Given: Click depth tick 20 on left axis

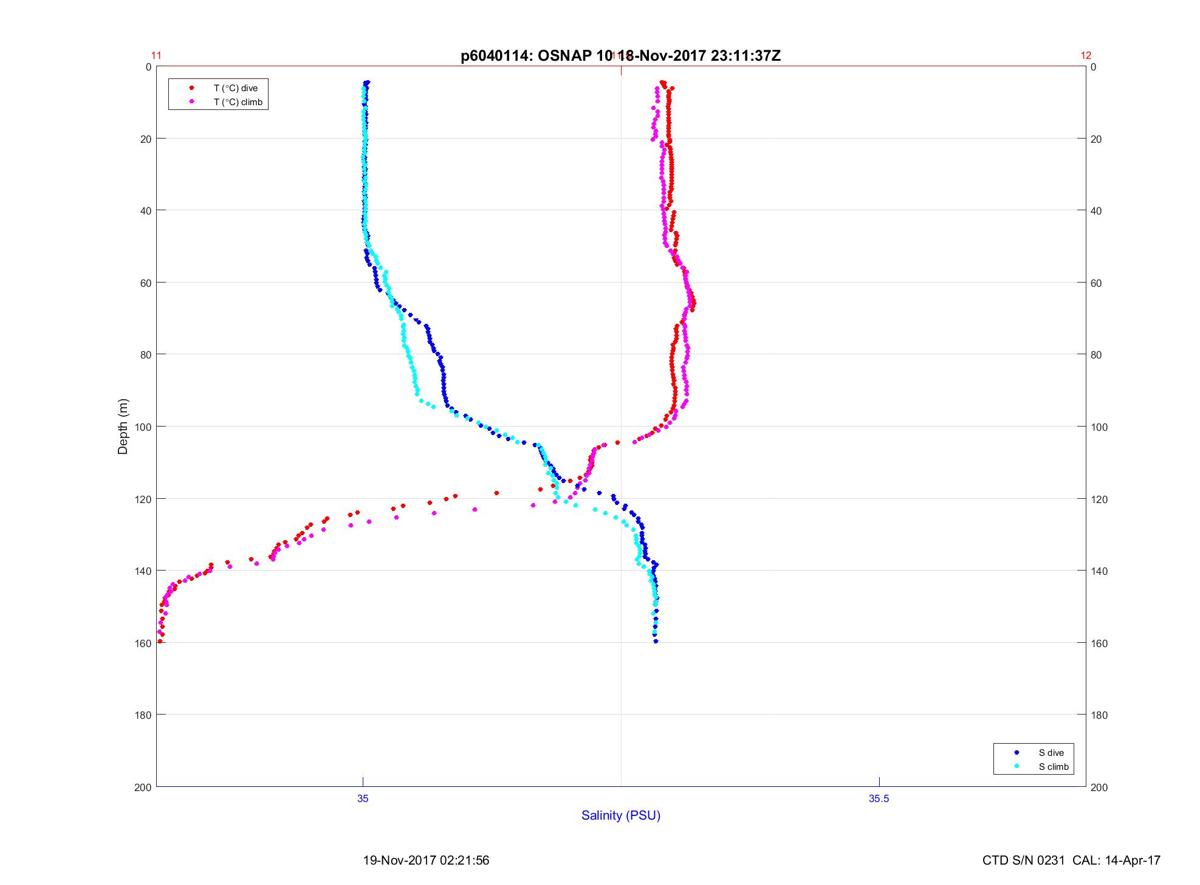Looking at the screenshot, I should click(x=145, y=139).
